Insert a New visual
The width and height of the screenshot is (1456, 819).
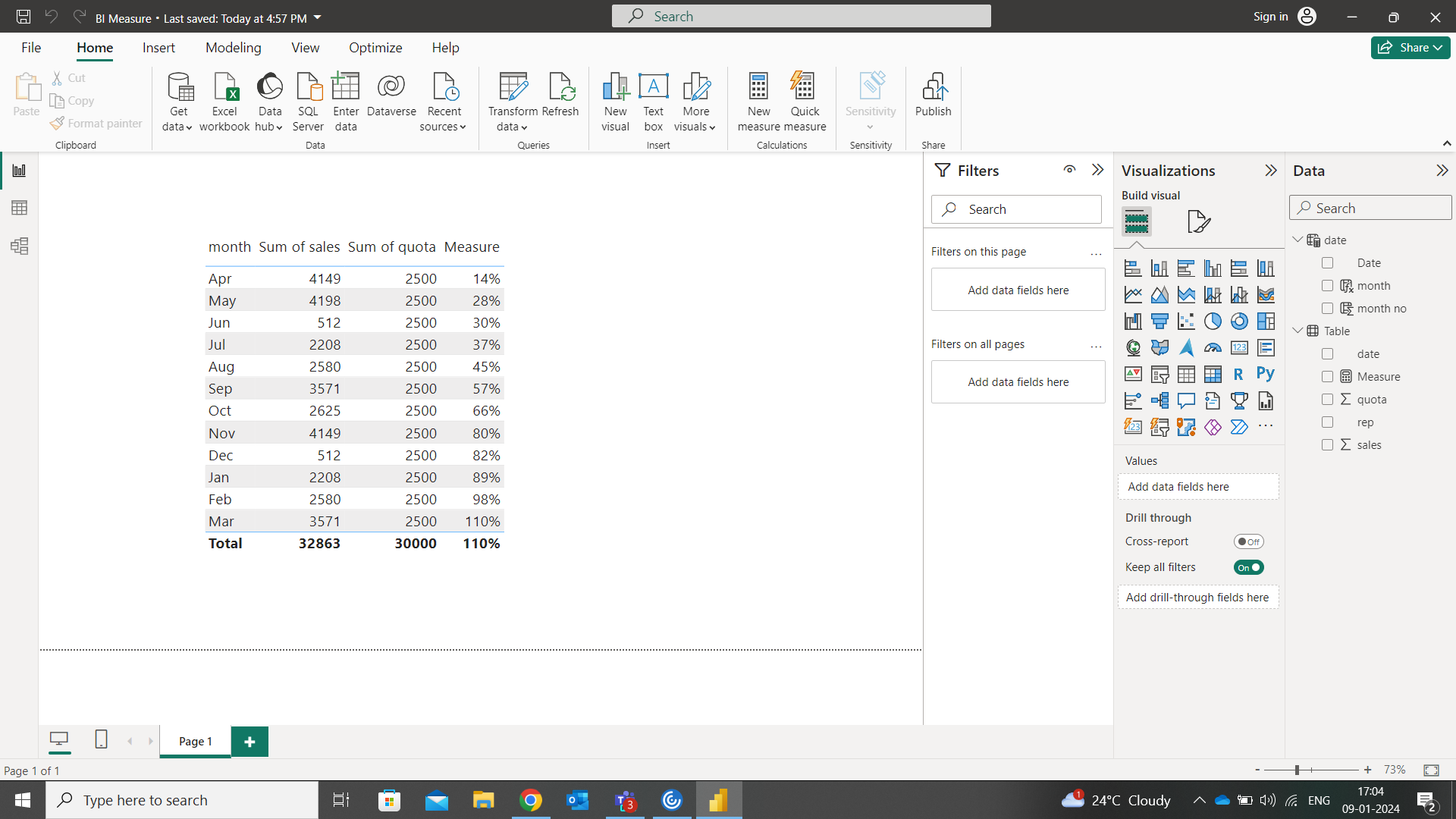[x=616, y=102]
